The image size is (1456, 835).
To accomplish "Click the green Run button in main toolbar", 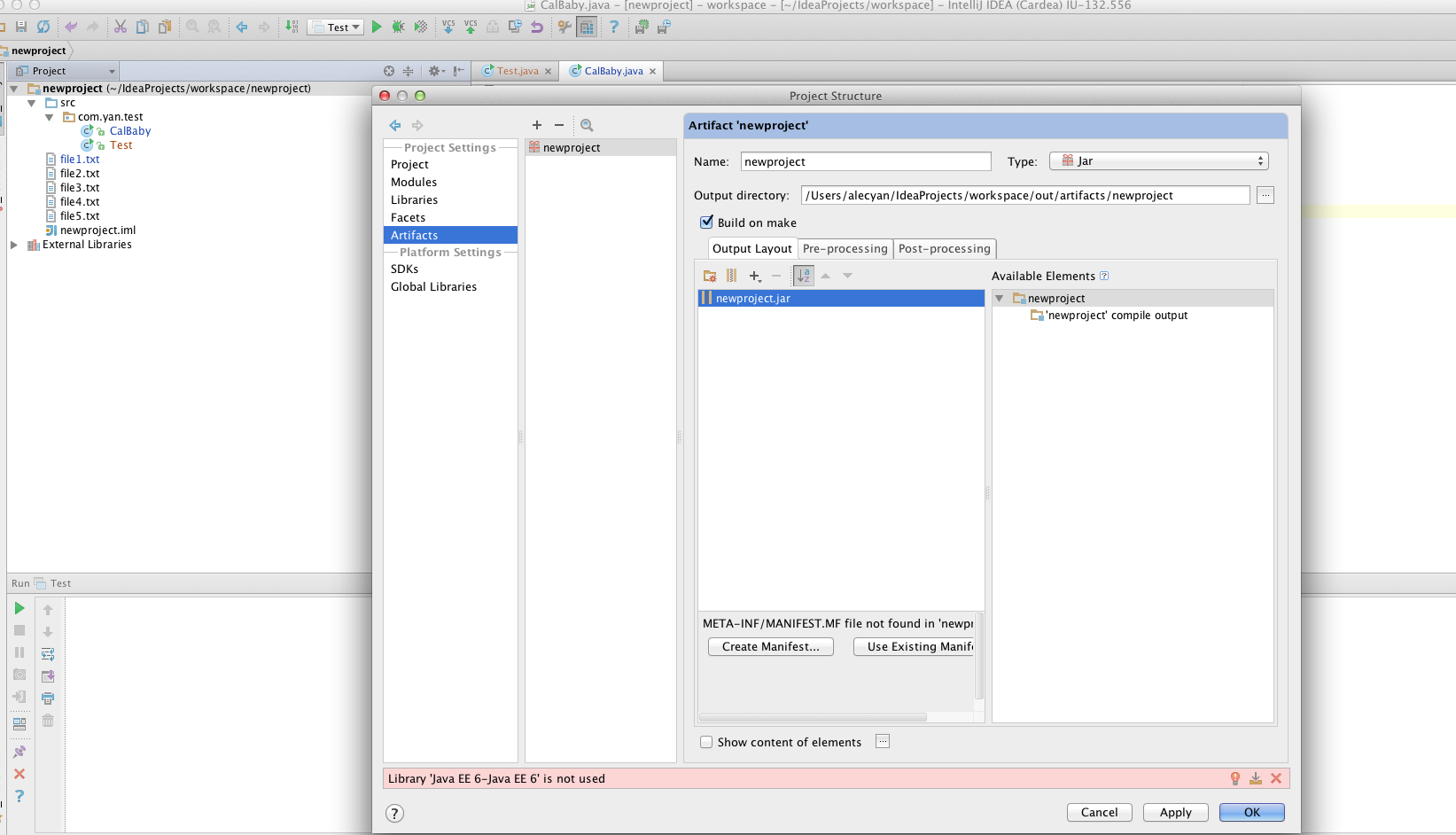I will [x=377, y=27].
